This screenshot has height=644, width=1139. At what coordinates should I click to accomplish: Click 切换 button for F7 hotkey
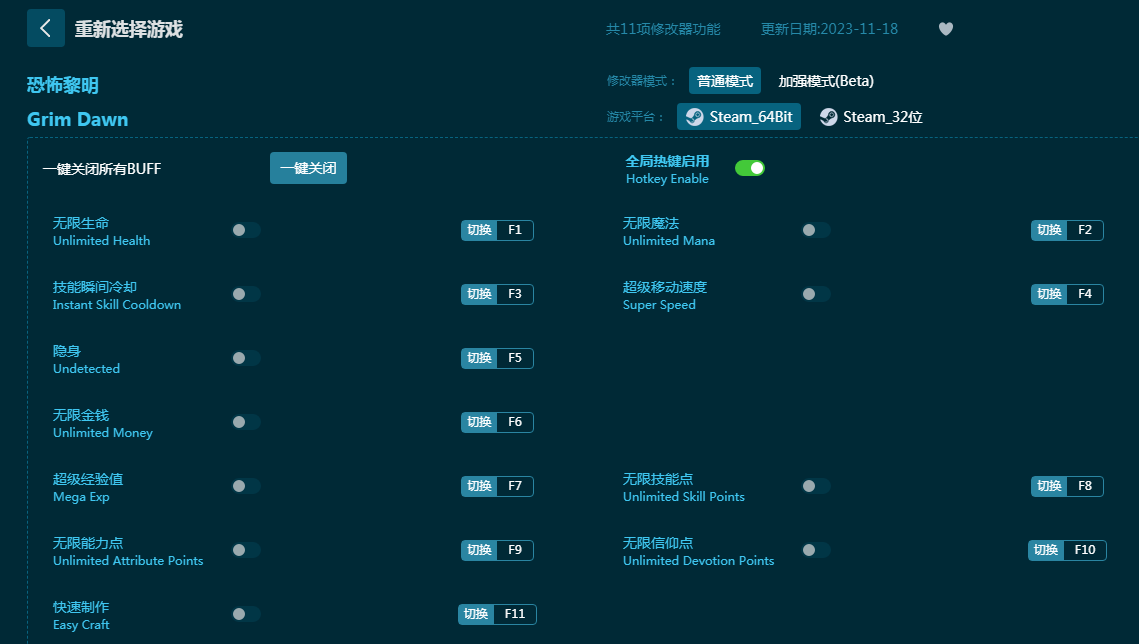coord(479,486)
